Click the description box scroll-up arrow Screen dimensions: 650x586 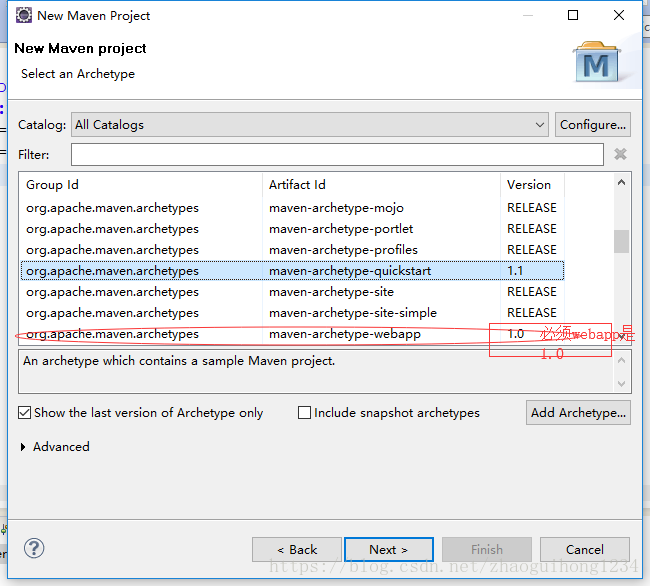[x=621, y=361]
